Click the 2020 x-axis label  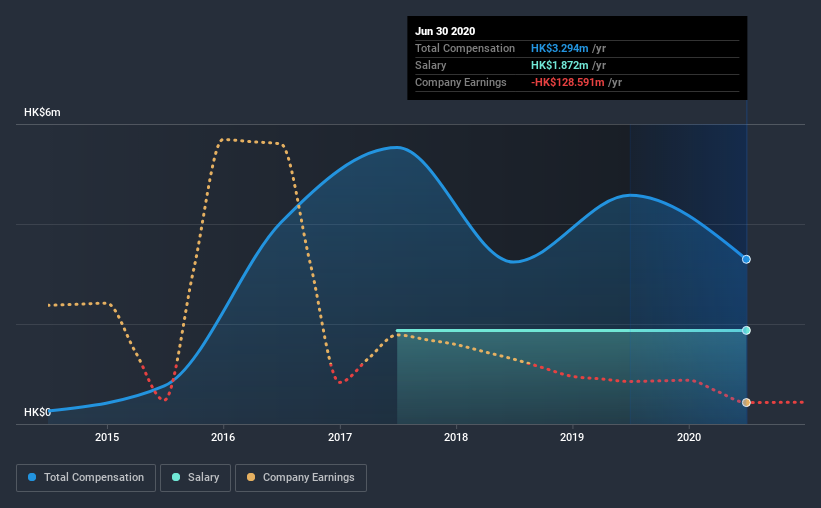(689, 437)
